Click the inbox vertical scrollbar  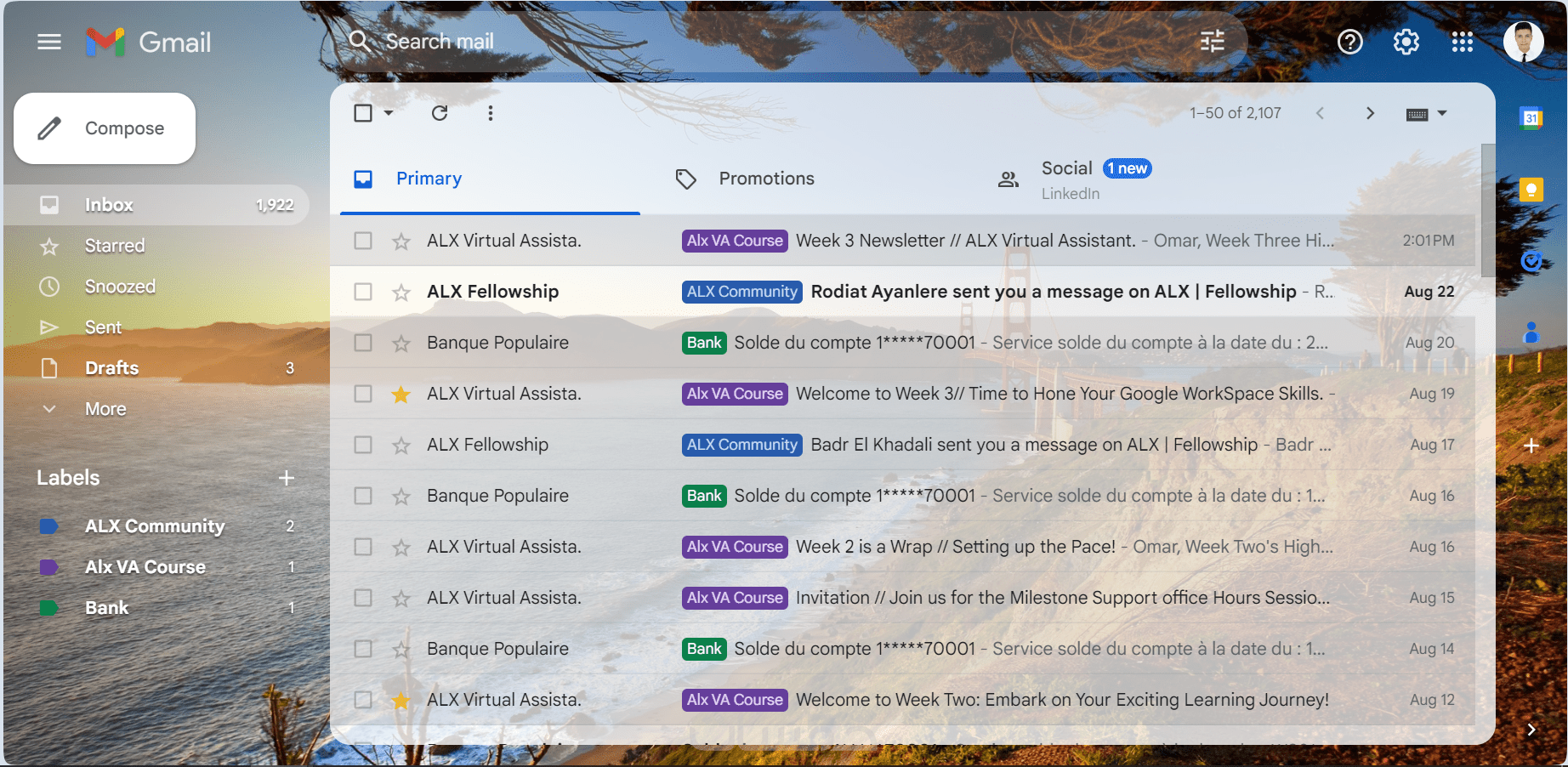[x=1487, y=210]
